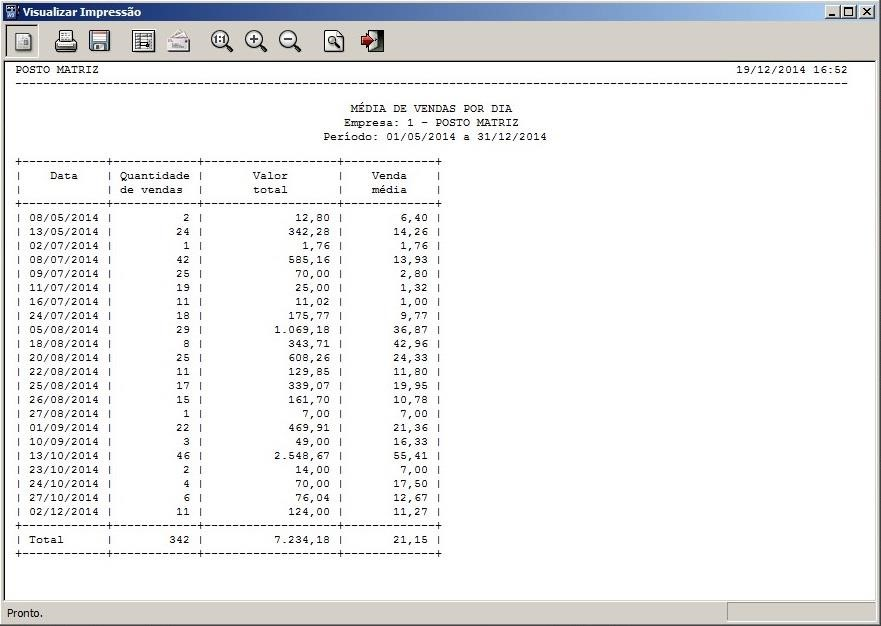Open the spreadsheet export icon
Screen dimensions: 881x626
[x=143, y=41]
